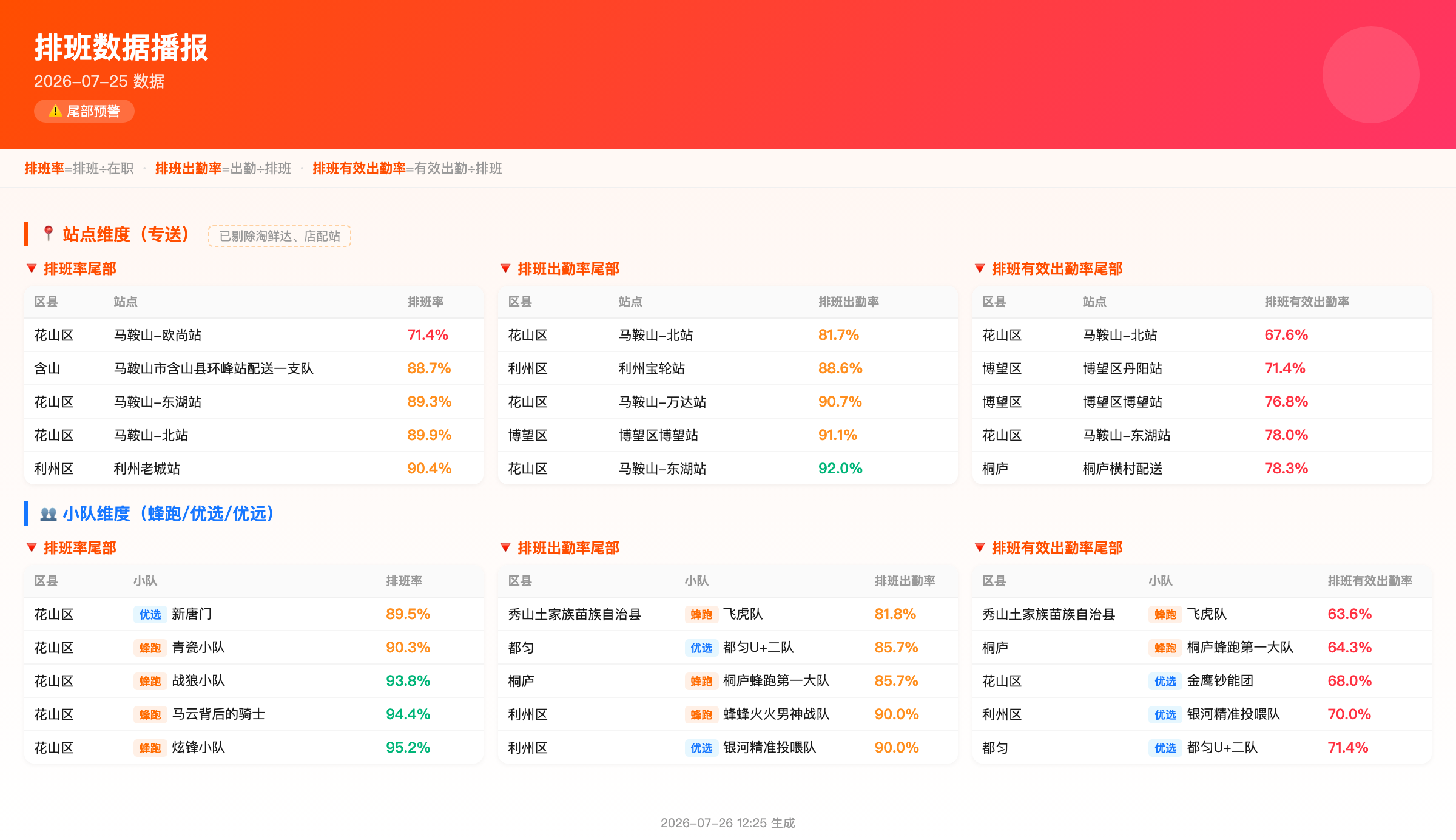This screenshot has width=1456, height=840.
Task: Click the 93.8% value for 战狼小队
Action: tap(408, 681)
